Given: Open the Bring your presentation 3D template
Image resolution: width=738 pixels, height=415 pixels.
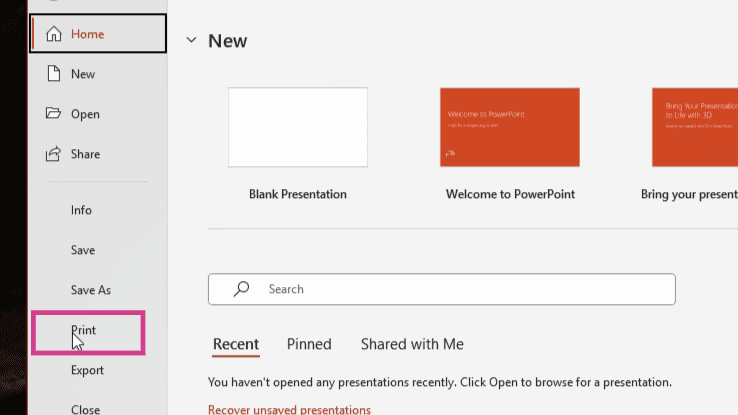Looking at the screenshot, I should [695, 127].
